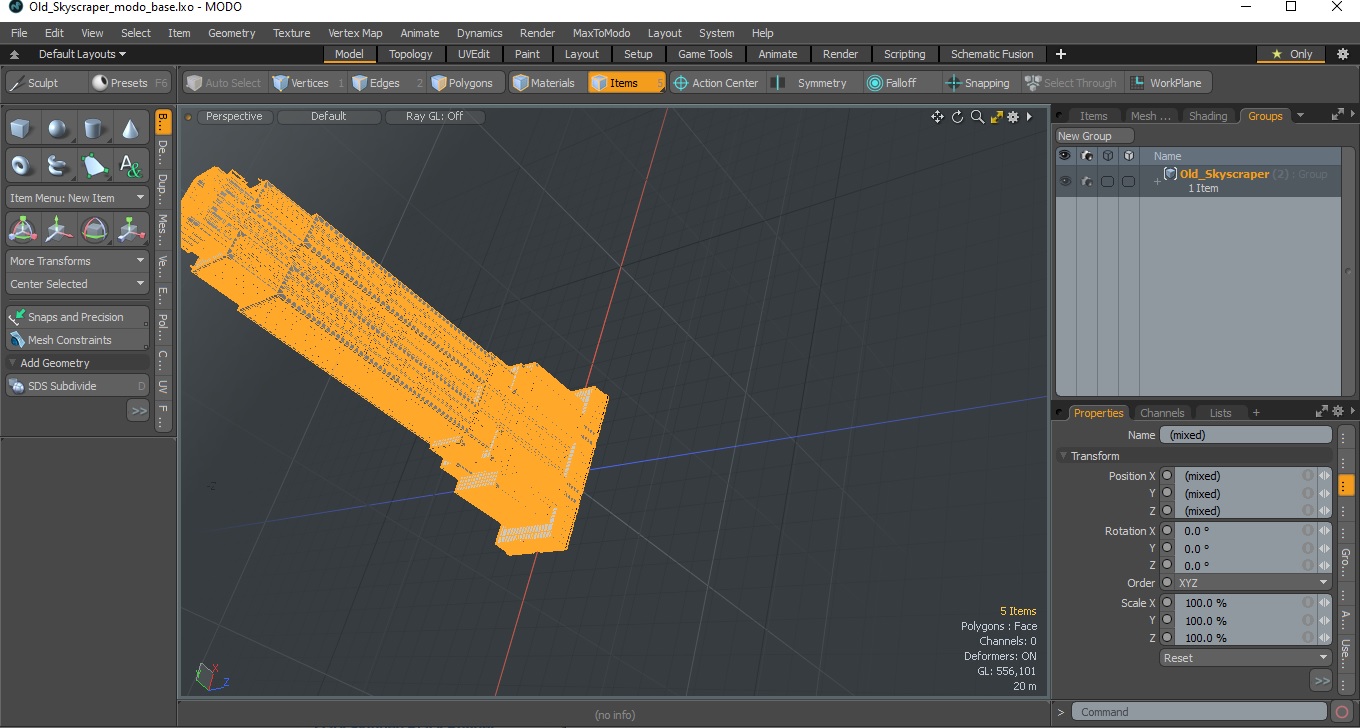Open the Reset dropdown
Screen dimensions: 1360x728
[x=1246, y=658]
